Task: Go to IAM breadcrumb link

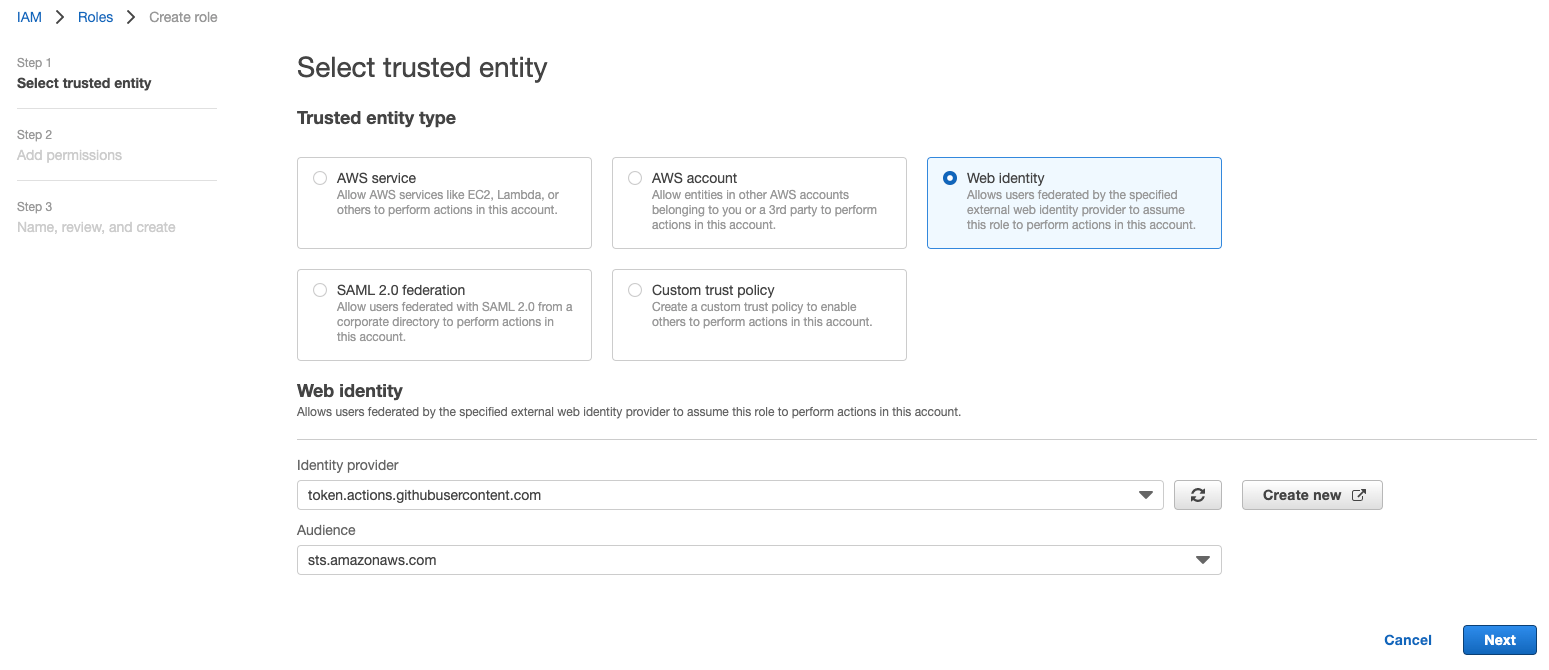Action: [29, 17]
